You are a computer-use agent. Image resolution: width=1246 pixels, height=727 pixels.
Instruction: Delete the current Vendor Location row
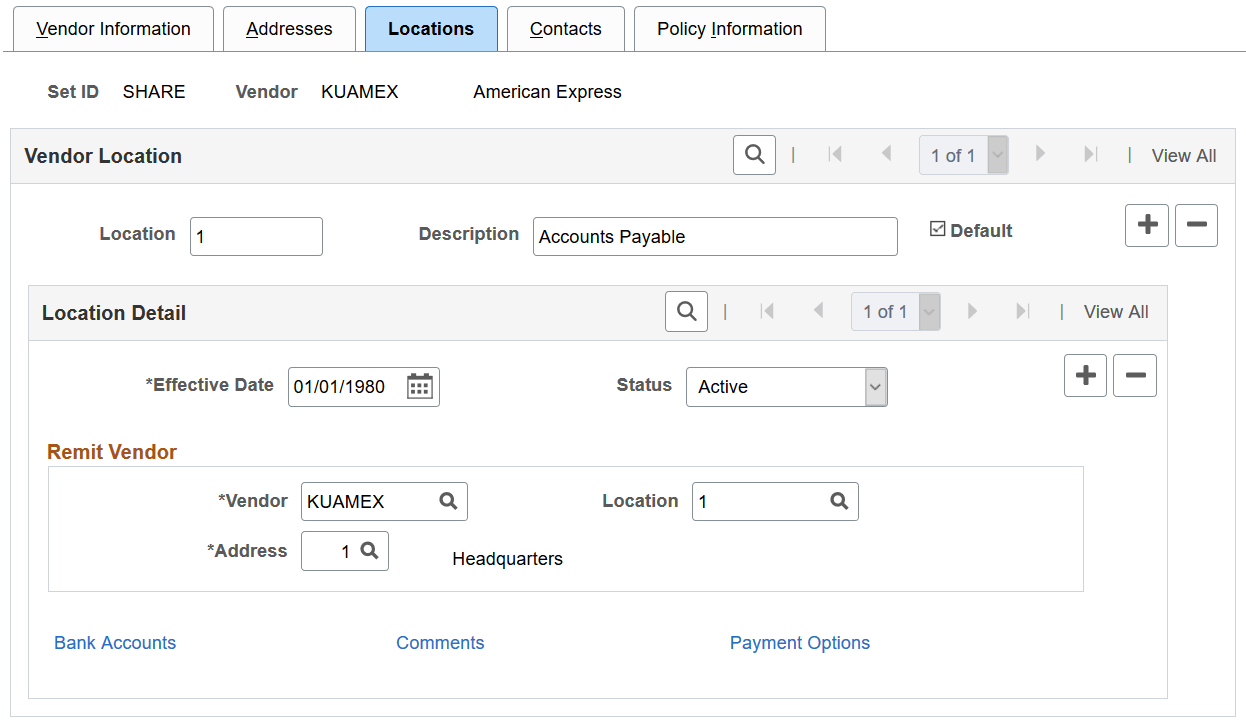click(x=1196, y=225)
